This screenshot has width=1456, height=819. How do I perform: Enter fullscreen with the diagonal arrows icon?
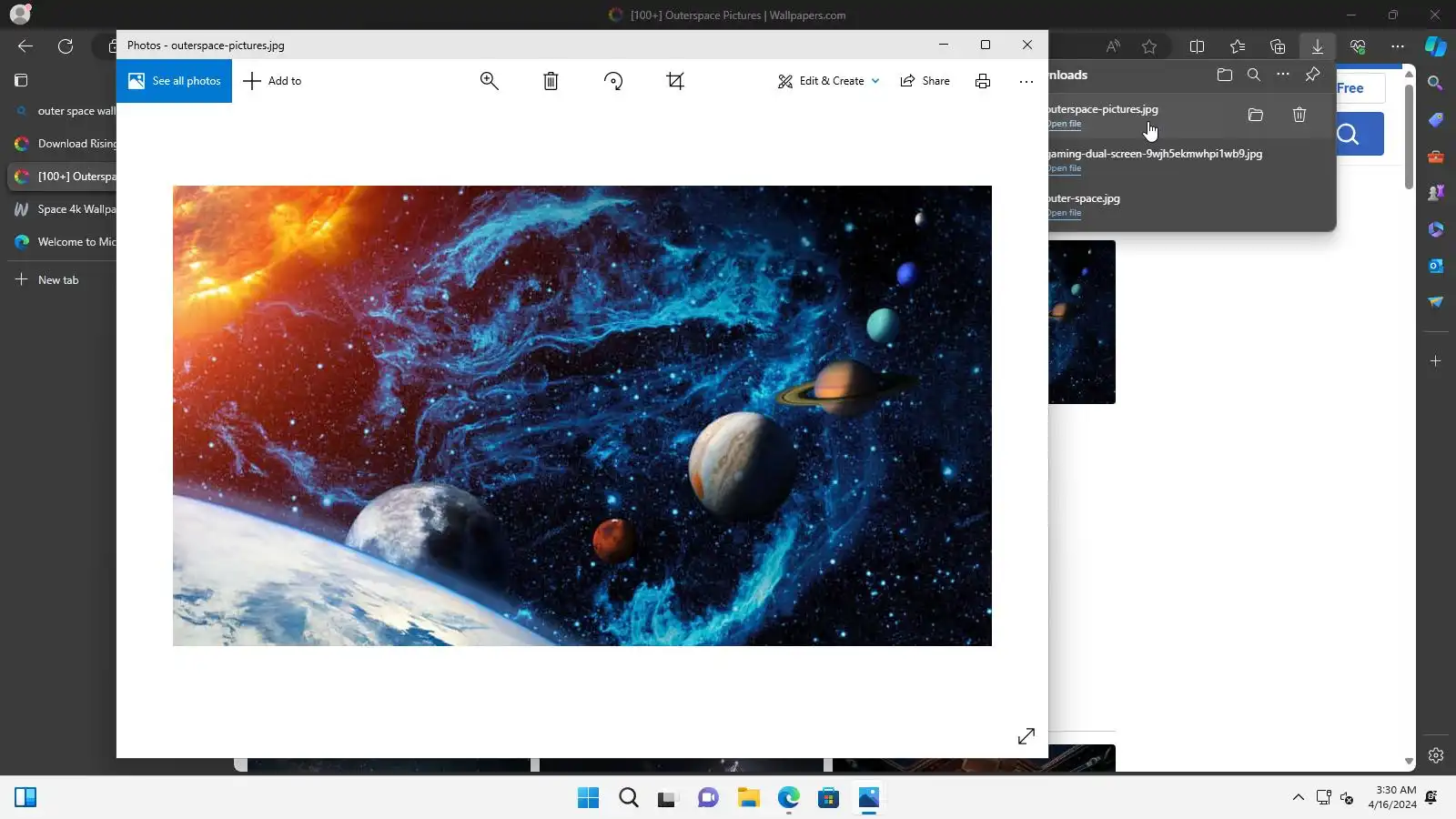1026,736
